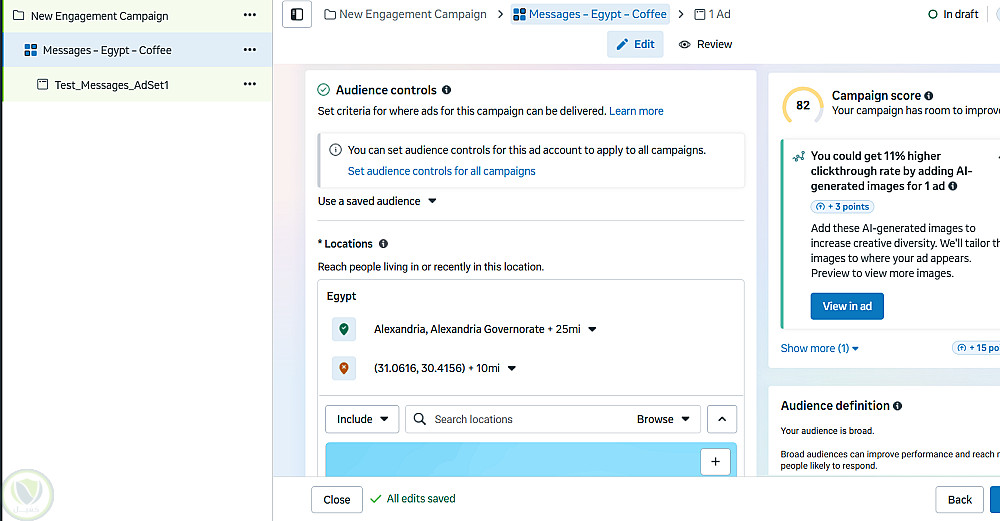Click the info icon beside Audience controls

click(446, 90)
